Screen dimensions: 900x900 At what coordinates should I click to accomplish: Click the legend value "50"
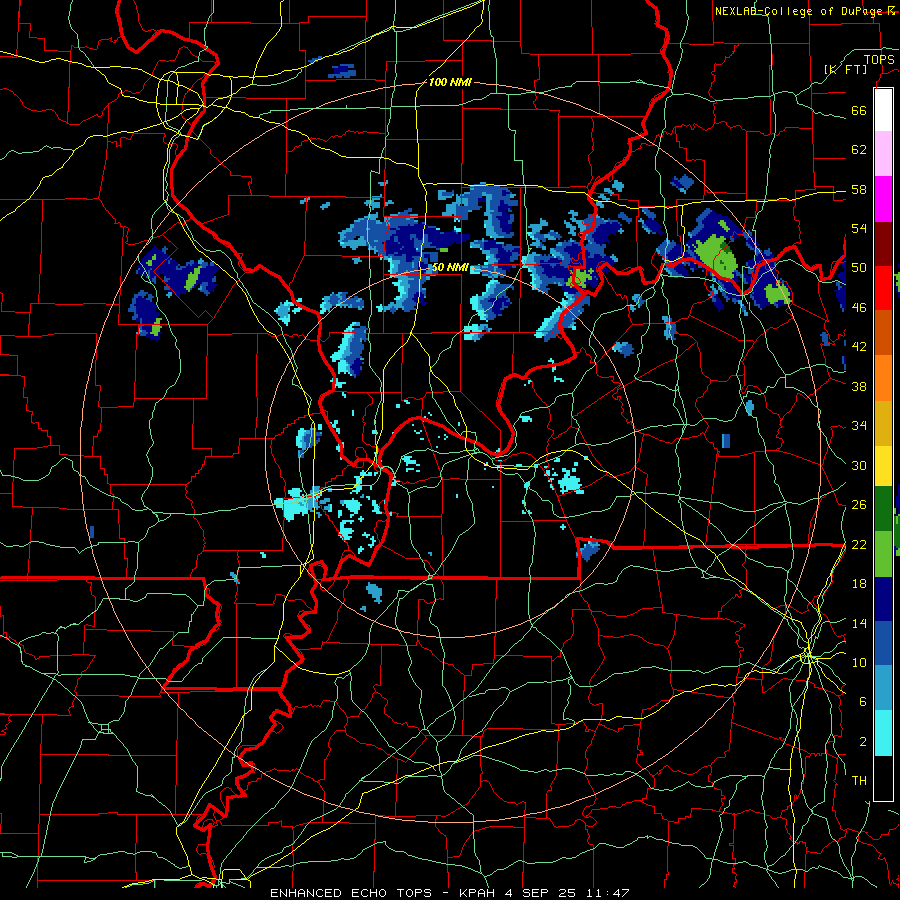[x=859, y=268]
